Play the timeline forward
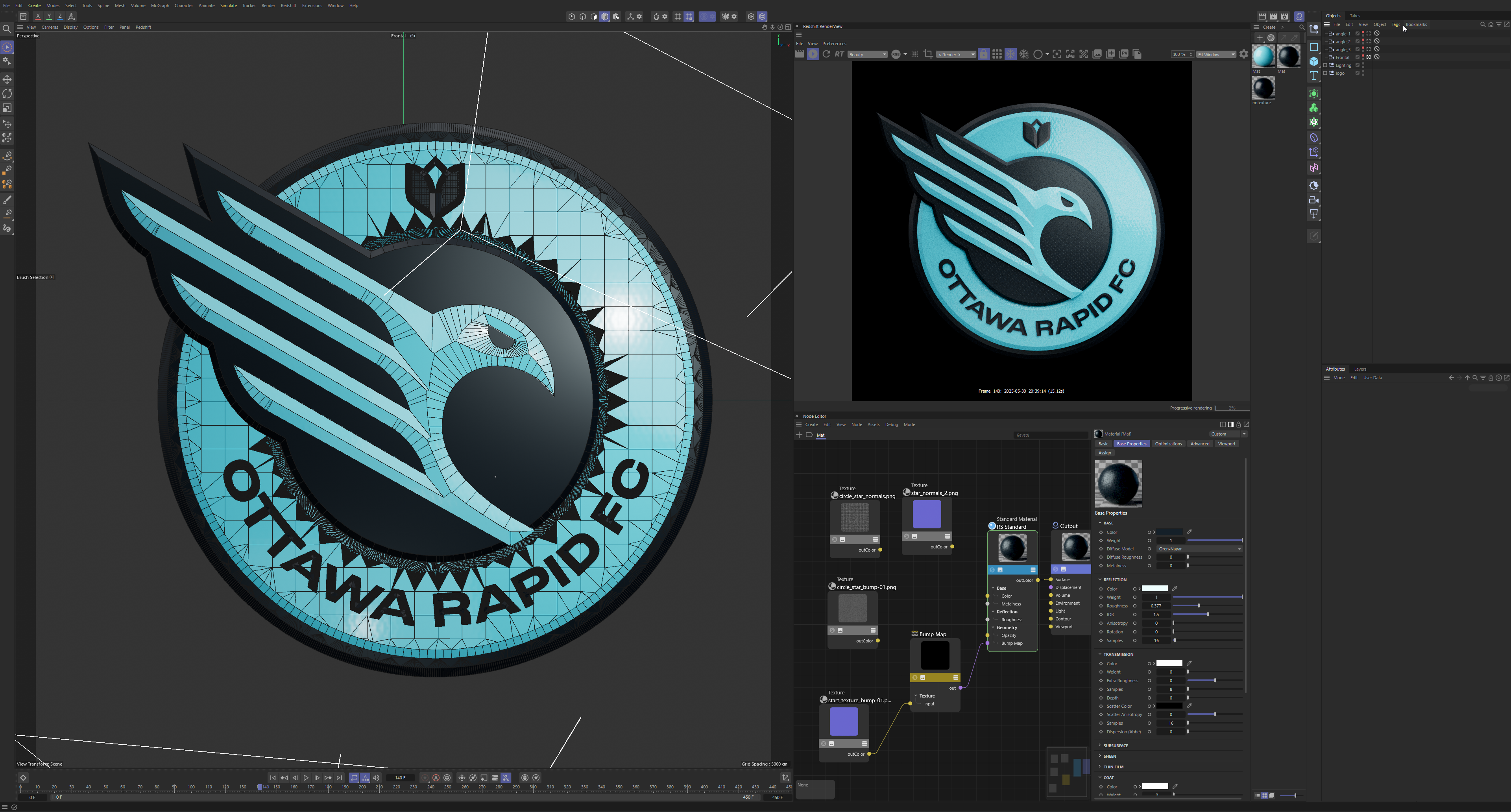This screenshot has height=812, width=1511. [x=306, y=778]
